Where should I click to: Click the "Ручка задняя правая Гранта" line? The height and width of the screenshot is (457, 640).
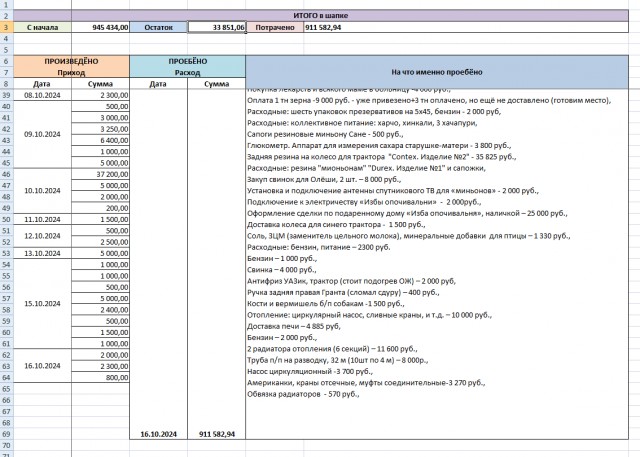(343, 293)
